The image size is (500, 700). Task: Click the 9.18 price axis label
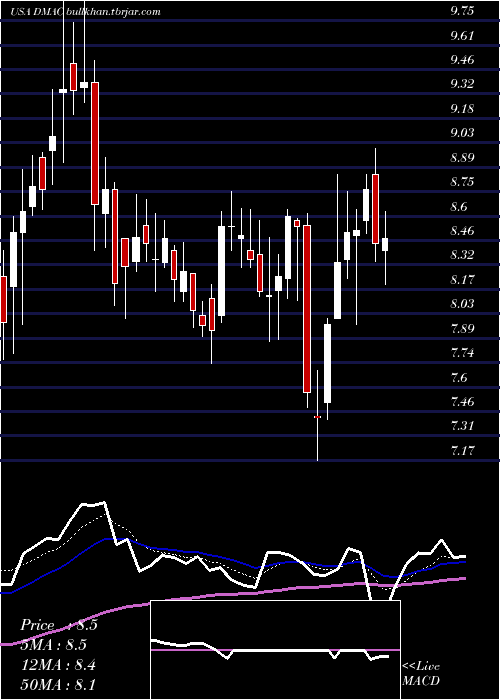pyautogui.click(x=462, y=109)
